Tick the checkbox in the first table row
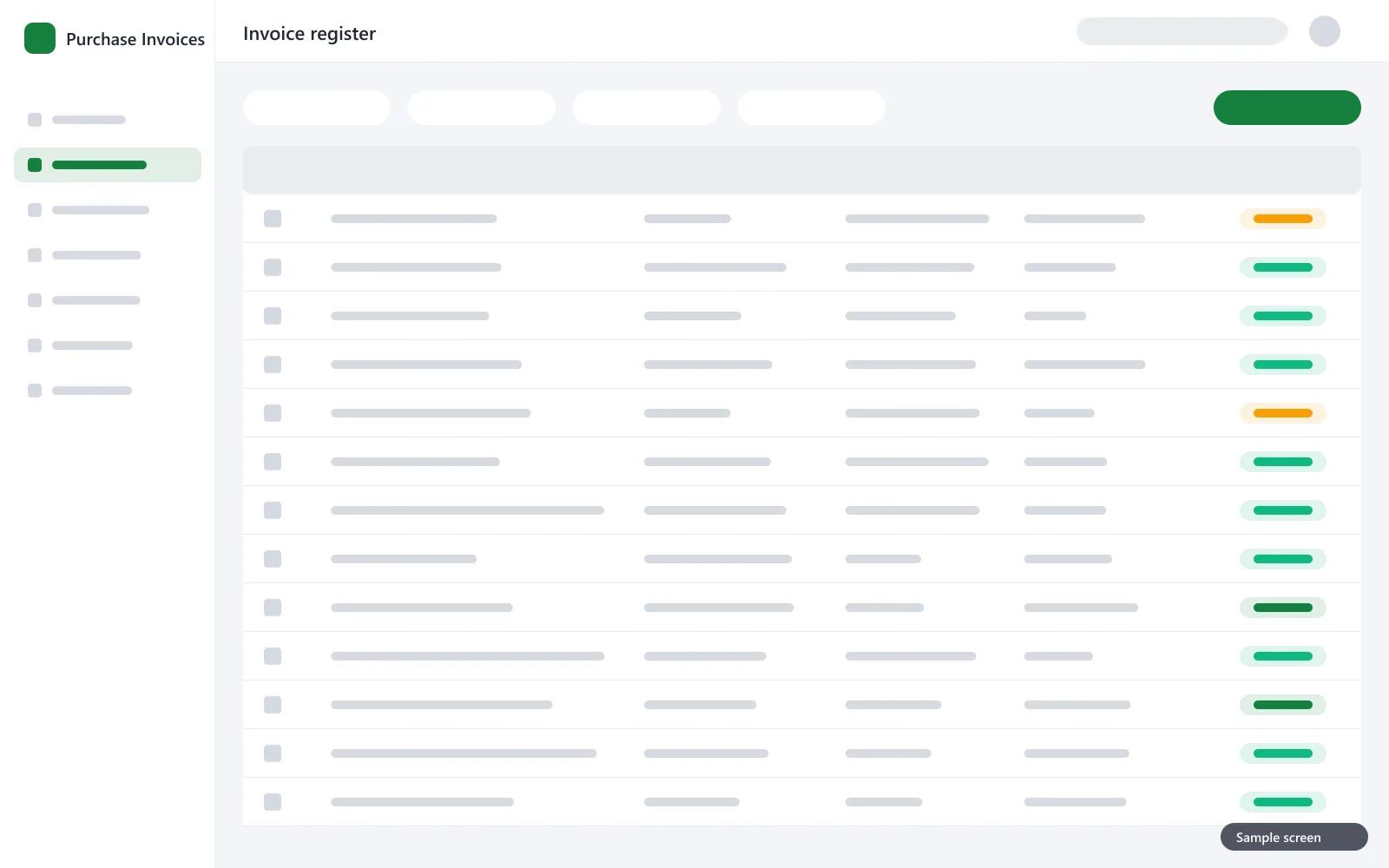1389x868 pixels. [x=273, y=219]
